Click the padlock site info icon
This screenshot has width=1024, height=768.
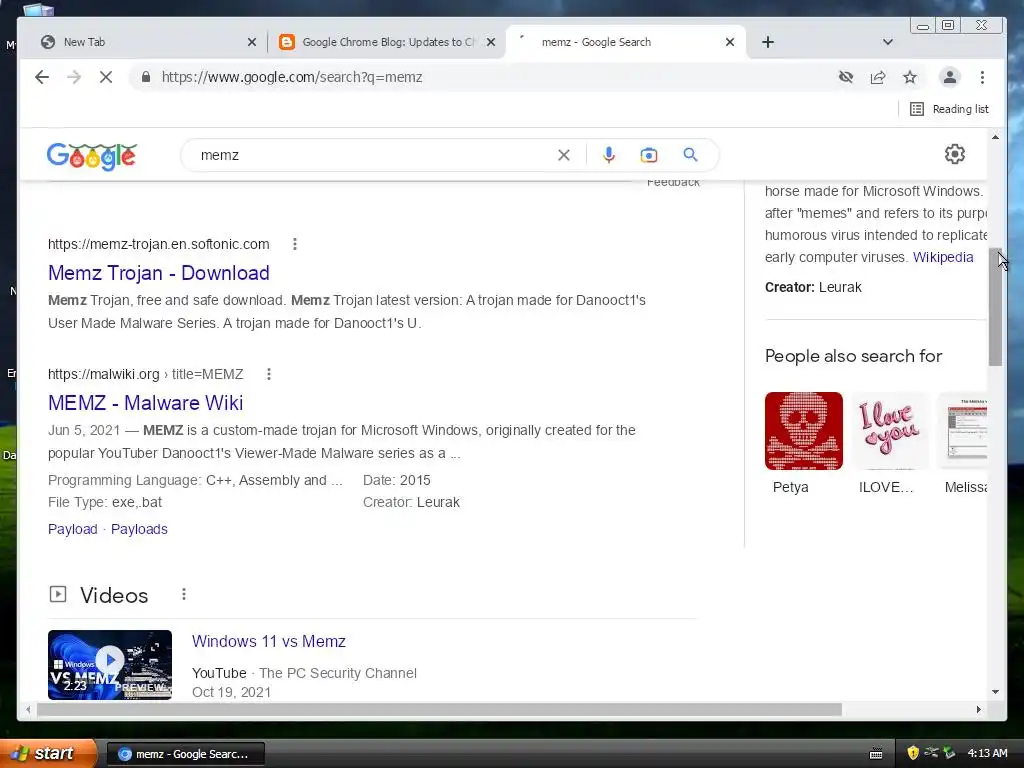[146, 77]
